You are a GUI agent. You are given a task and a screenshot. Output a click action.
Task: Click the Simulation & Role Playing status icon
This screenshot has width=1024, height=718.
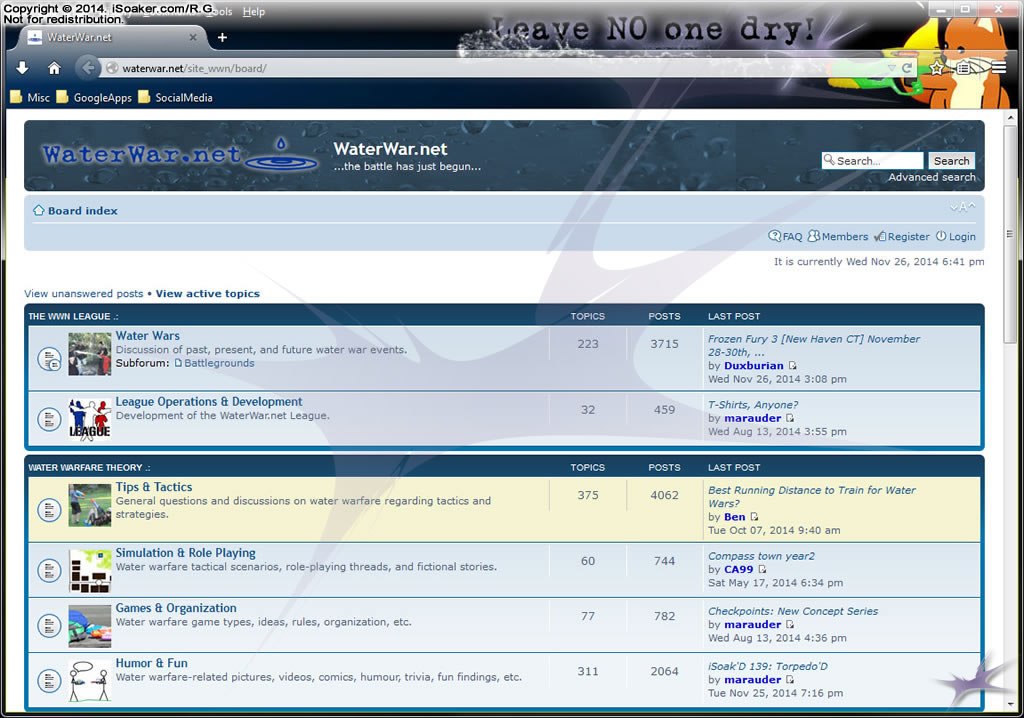click(49, 570)
